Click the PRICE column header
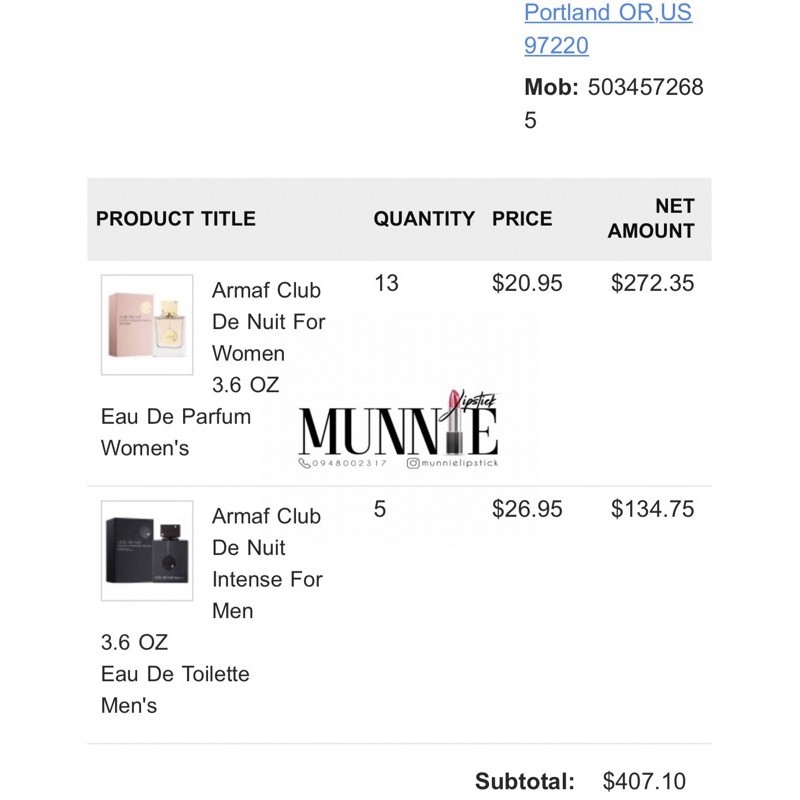 click(522, 219)
